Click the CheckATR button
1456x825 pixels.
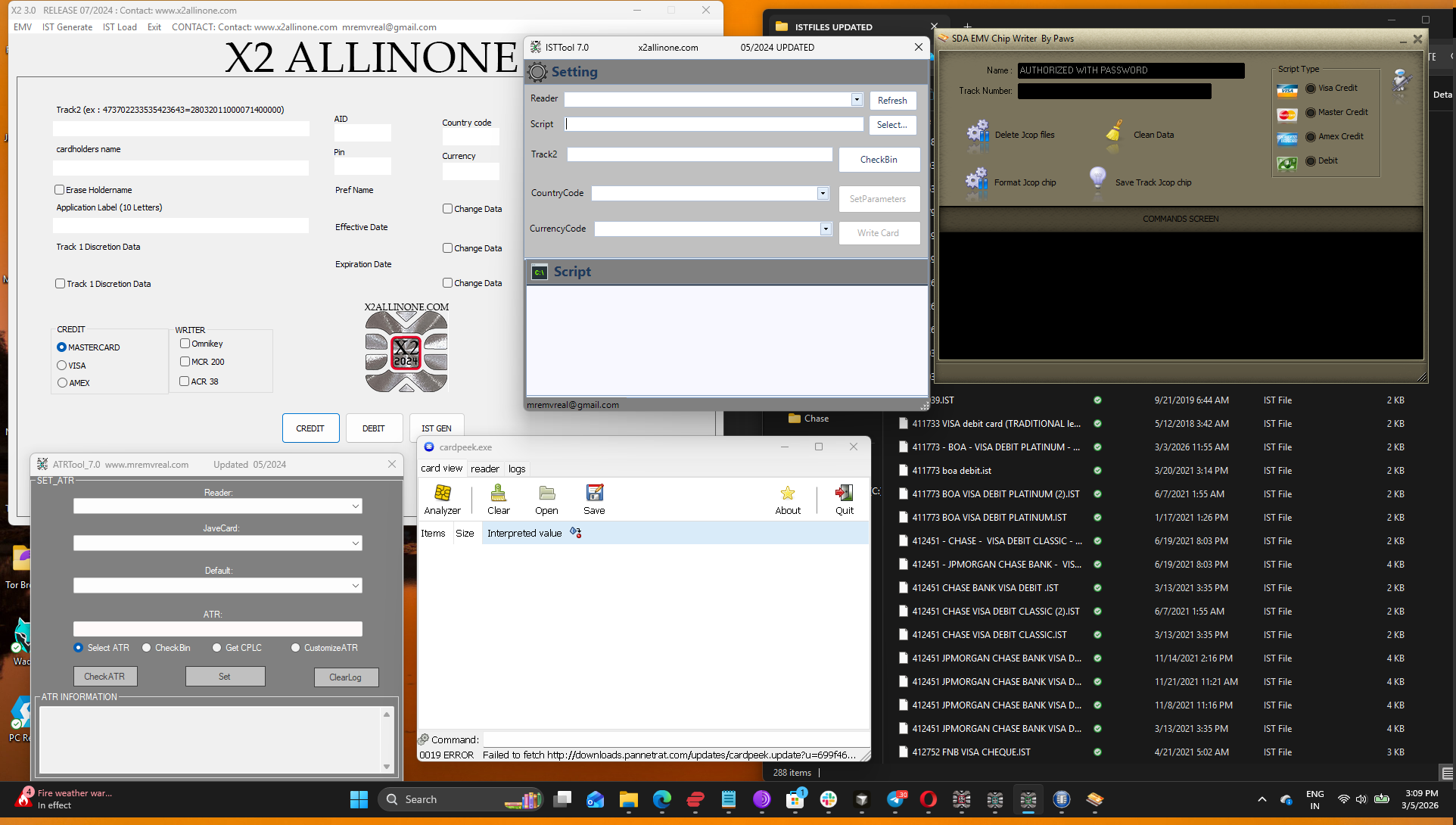[105, 677]
